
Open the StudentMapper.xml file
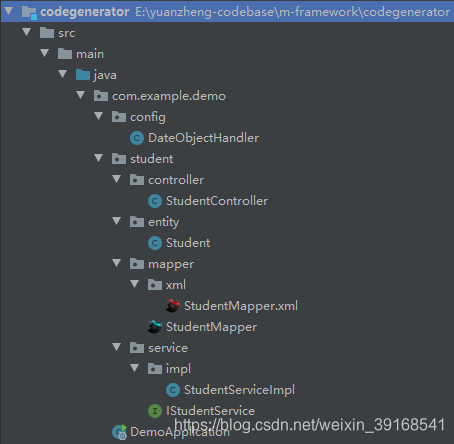point(241,306)
